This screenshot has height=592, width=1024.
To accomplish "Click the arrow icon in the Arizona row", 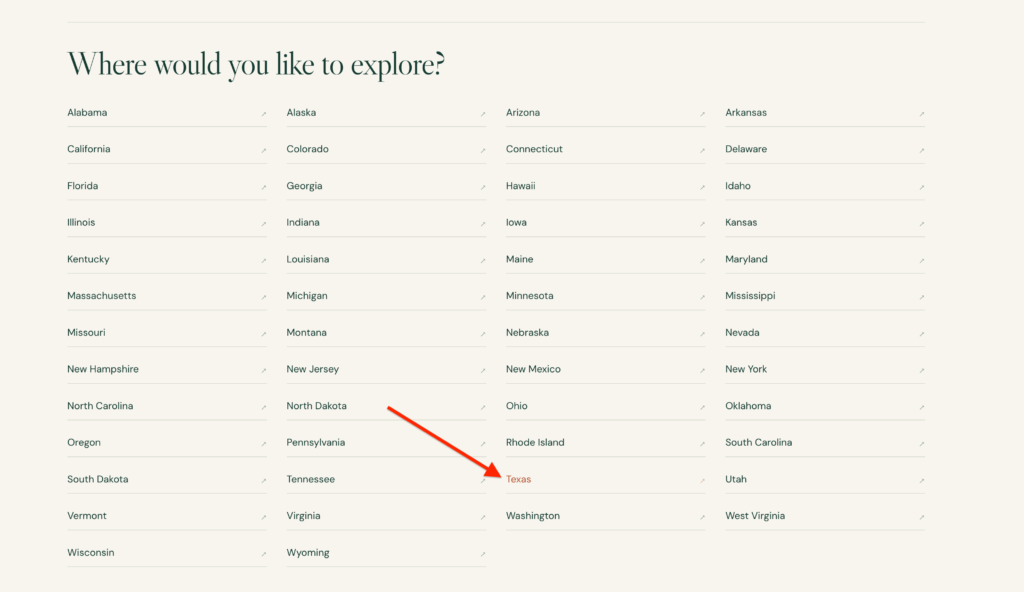I will click(x=703, y=114).
